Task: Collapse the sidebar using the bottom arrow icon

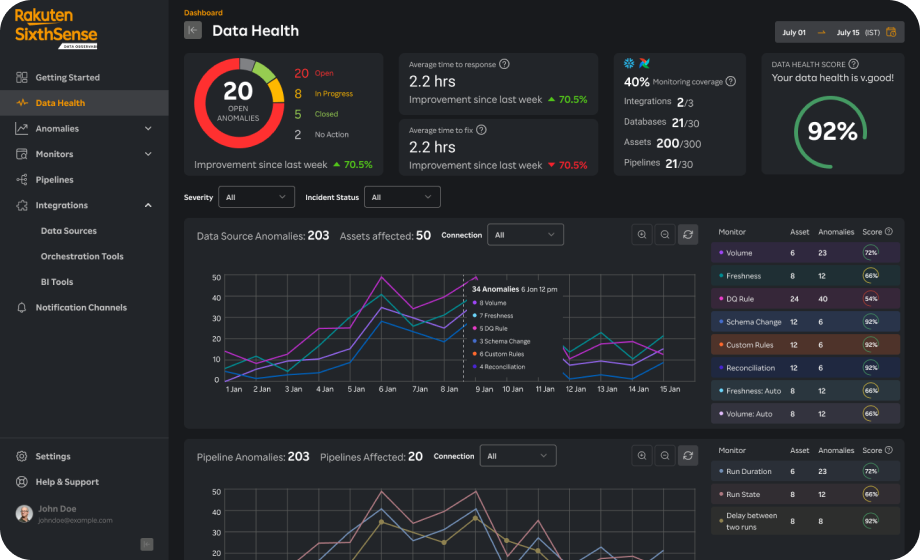Action: (x=147, y=544)
